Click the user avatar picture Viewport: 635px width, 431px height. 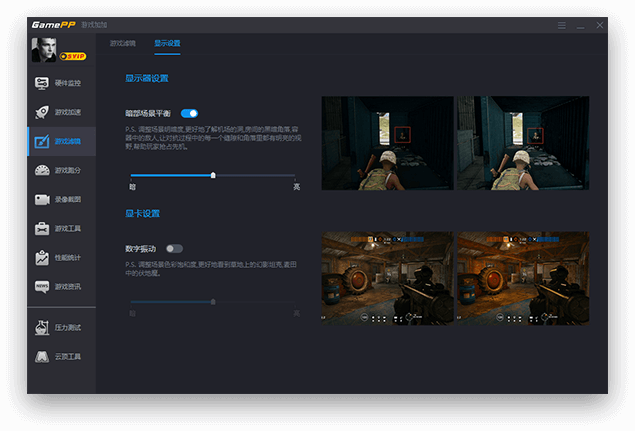click(45, 50)
